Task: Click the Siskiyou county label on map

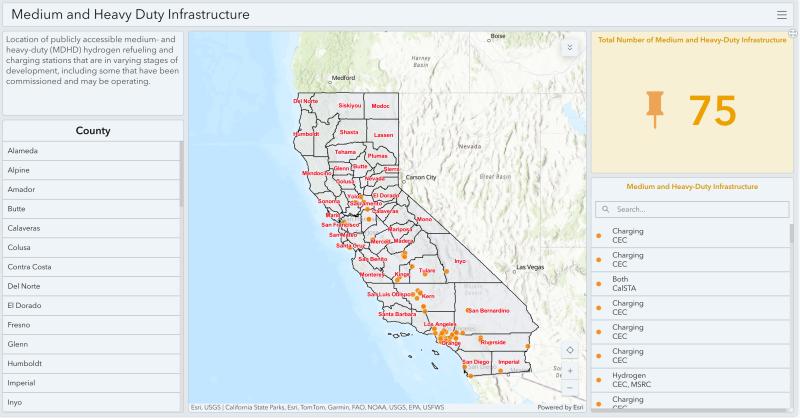Action: click(x=350, y=106)
